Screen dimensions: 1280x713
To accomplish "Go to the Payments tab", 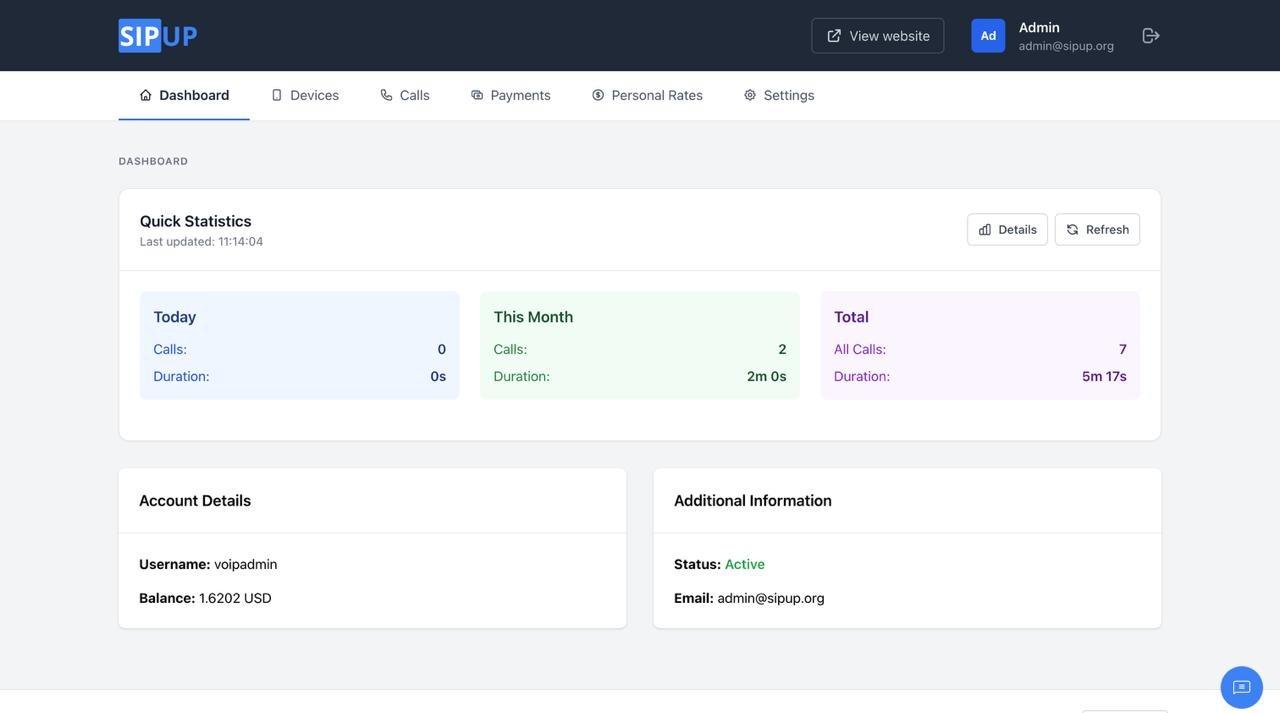I will [520, 95].
